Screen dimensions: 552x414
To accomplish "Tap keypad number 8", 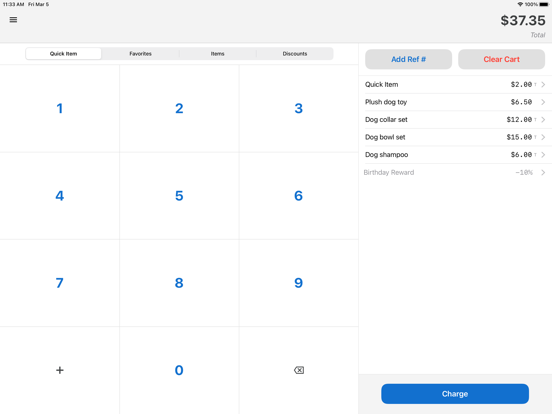I will click(x=179, y=283).
